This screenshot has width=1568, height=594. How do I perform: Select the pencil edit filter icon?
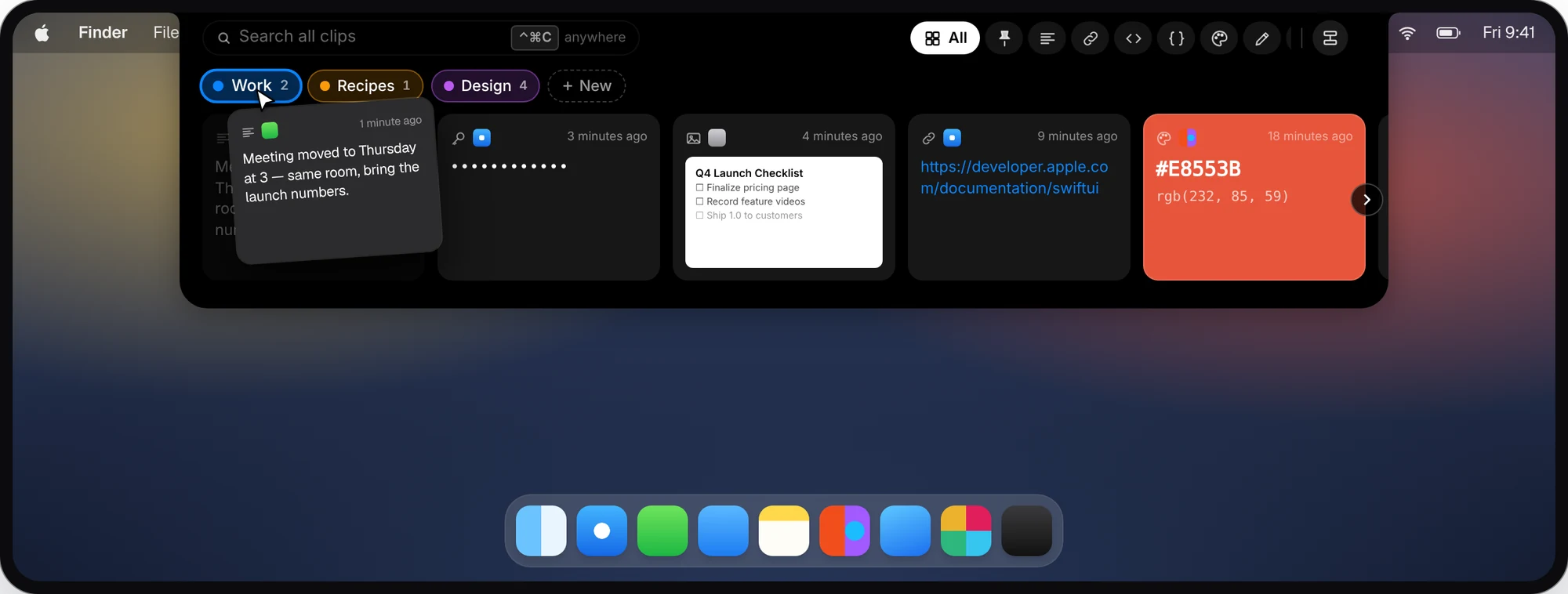coord(1261,38)
